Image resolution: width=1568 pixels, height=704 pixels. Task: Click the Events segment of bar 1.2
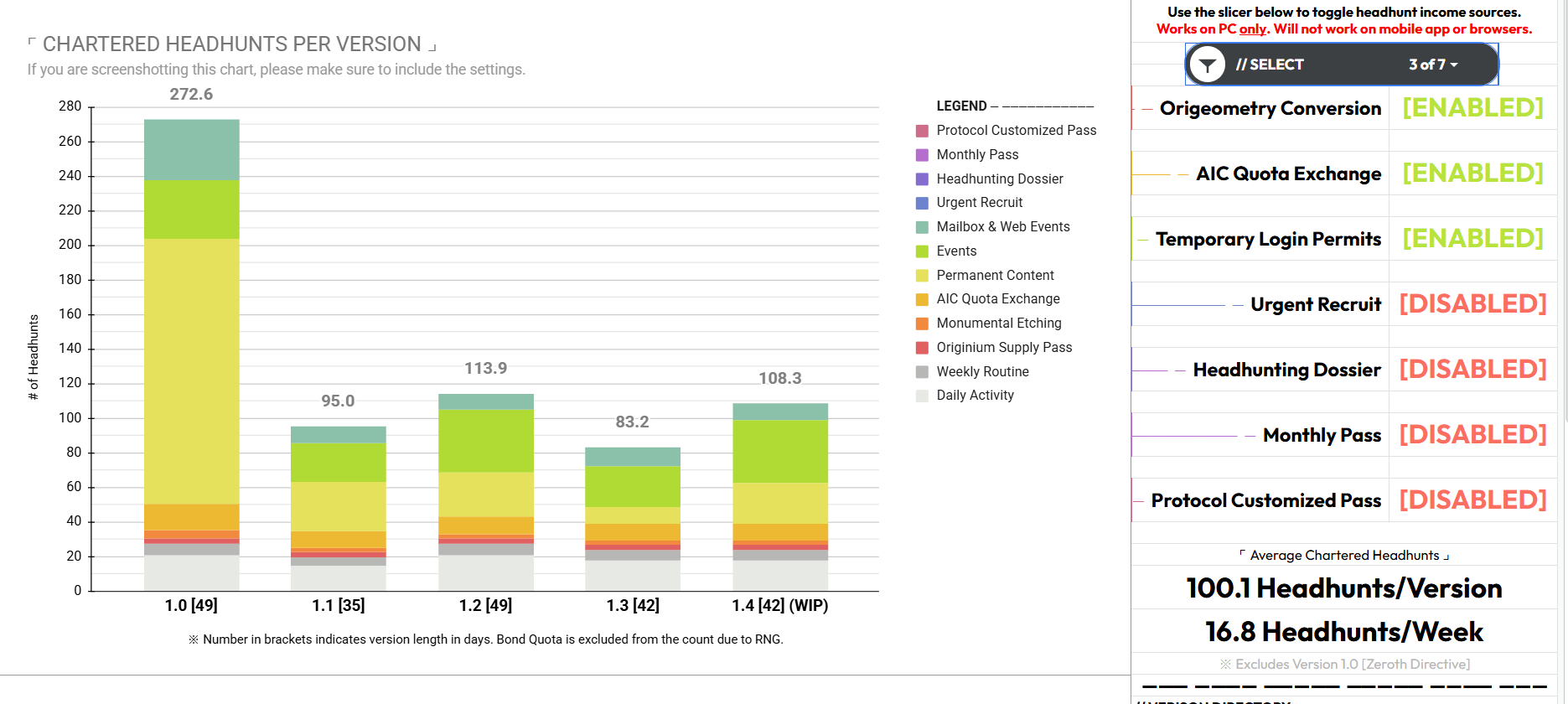(x=486, y=441)
